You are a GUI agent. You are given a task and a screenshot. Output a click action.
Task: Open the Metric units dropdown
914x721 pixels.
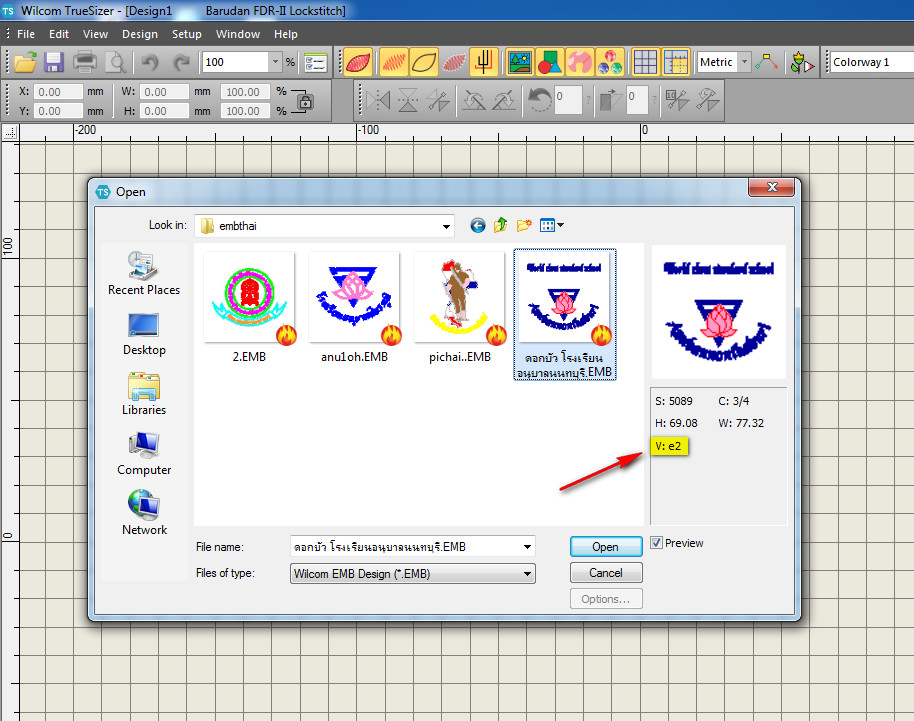(x=744, y=62)
